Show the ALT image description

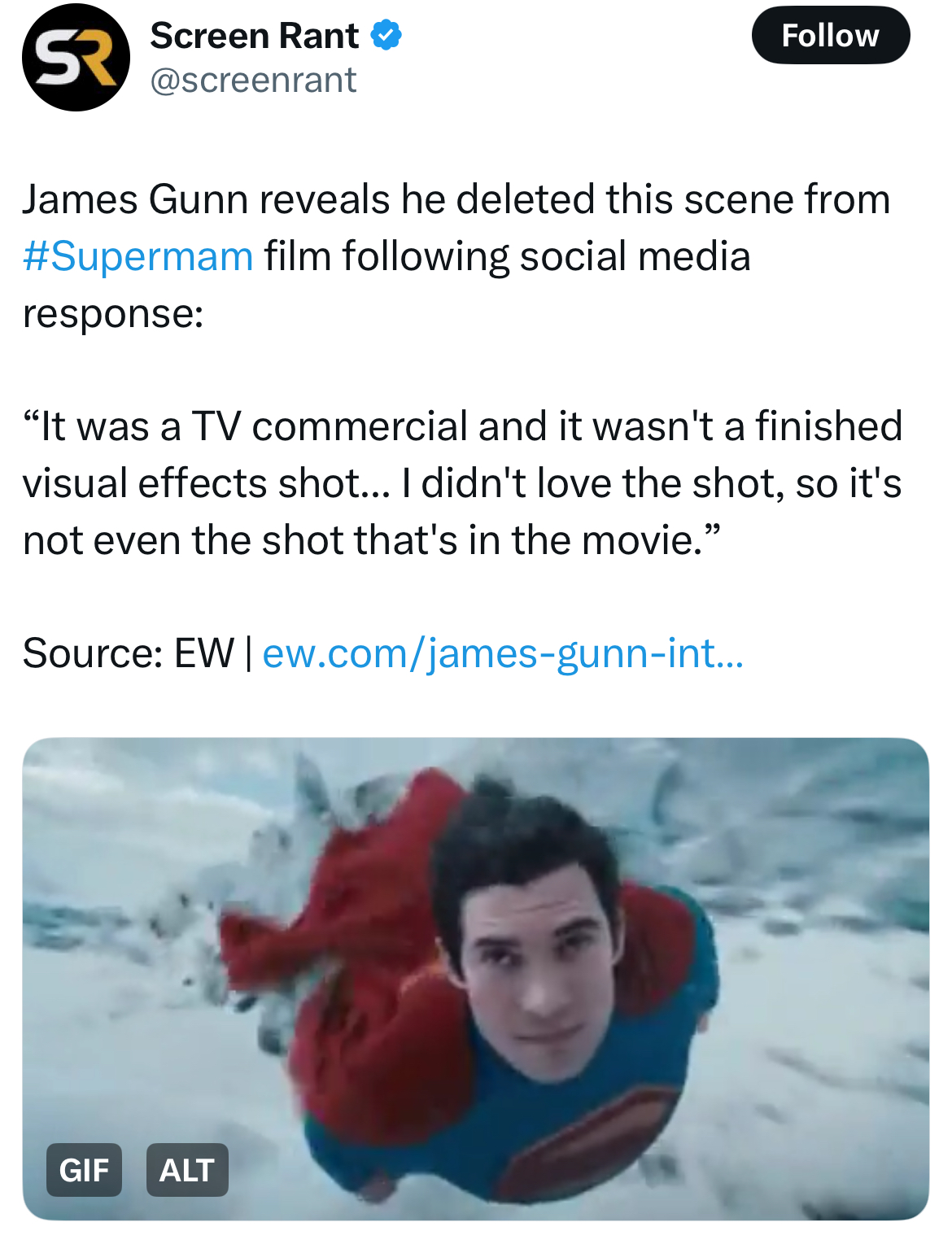click(187, 1170)
